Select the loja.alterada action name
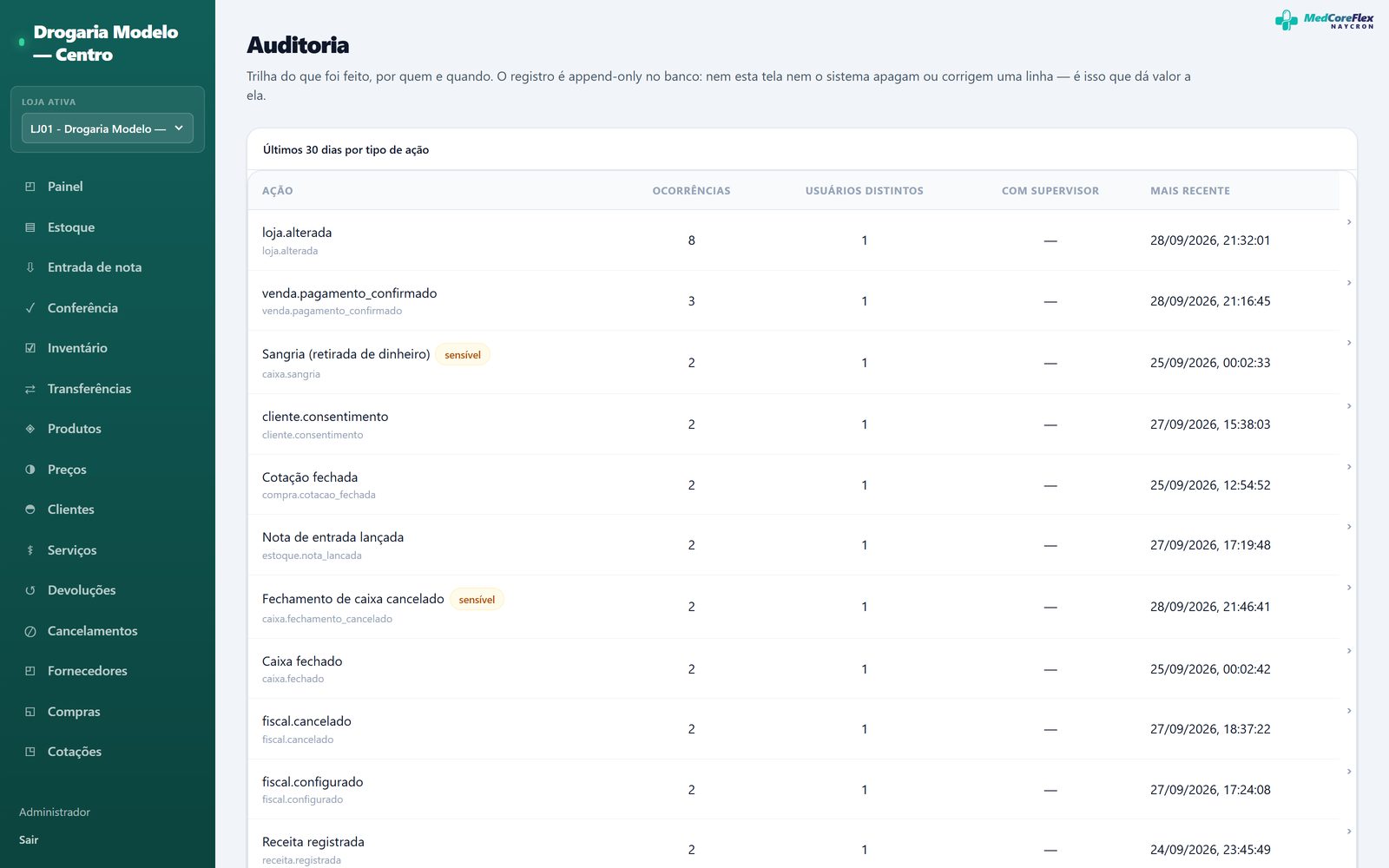This screenshot has width=1389, height=868. pyautogui.click(x=297, y=233)
